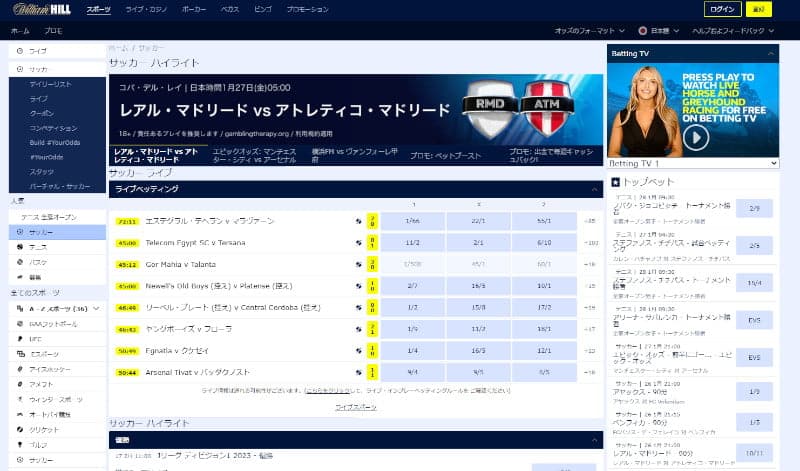The image size is (800, 471).
Task: Click the GAAフットボール sport icon
Action: pyautogui.click(x=20, y=324)
